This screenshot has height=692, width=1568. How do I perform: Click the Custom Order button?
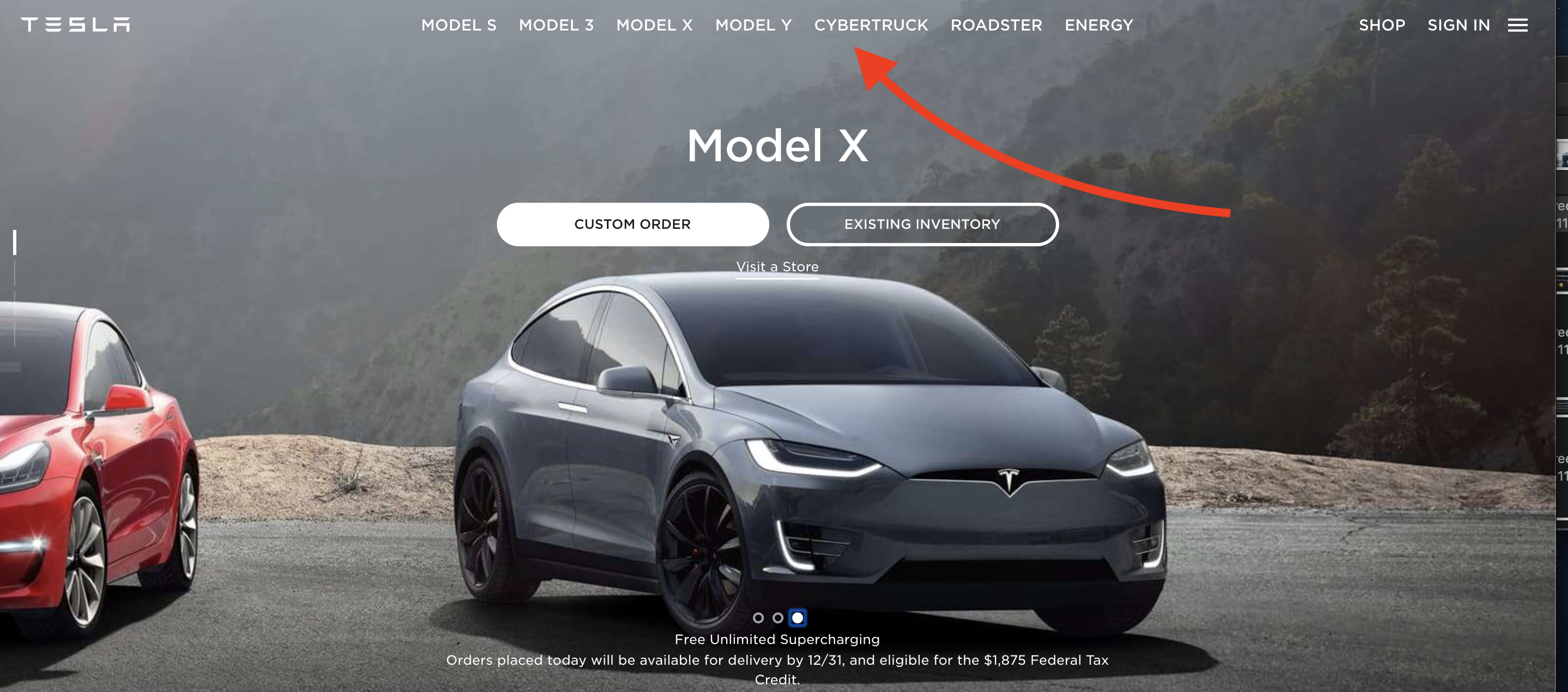pyautogui.click(x=633, y=224)
